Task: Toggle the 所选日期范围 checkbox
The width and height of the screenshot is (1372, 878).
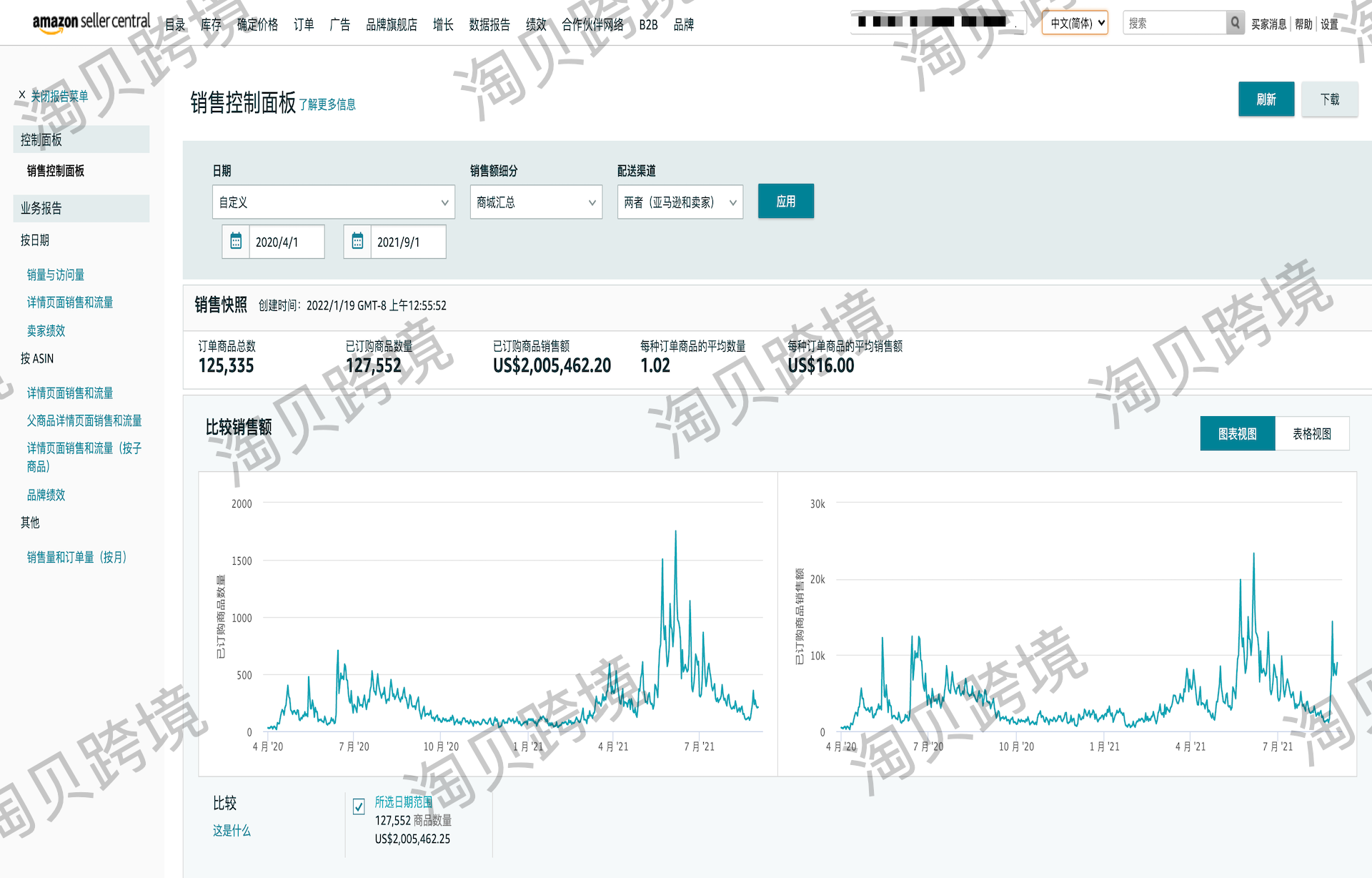Action: pyautogui.click(x=359, y=807)
